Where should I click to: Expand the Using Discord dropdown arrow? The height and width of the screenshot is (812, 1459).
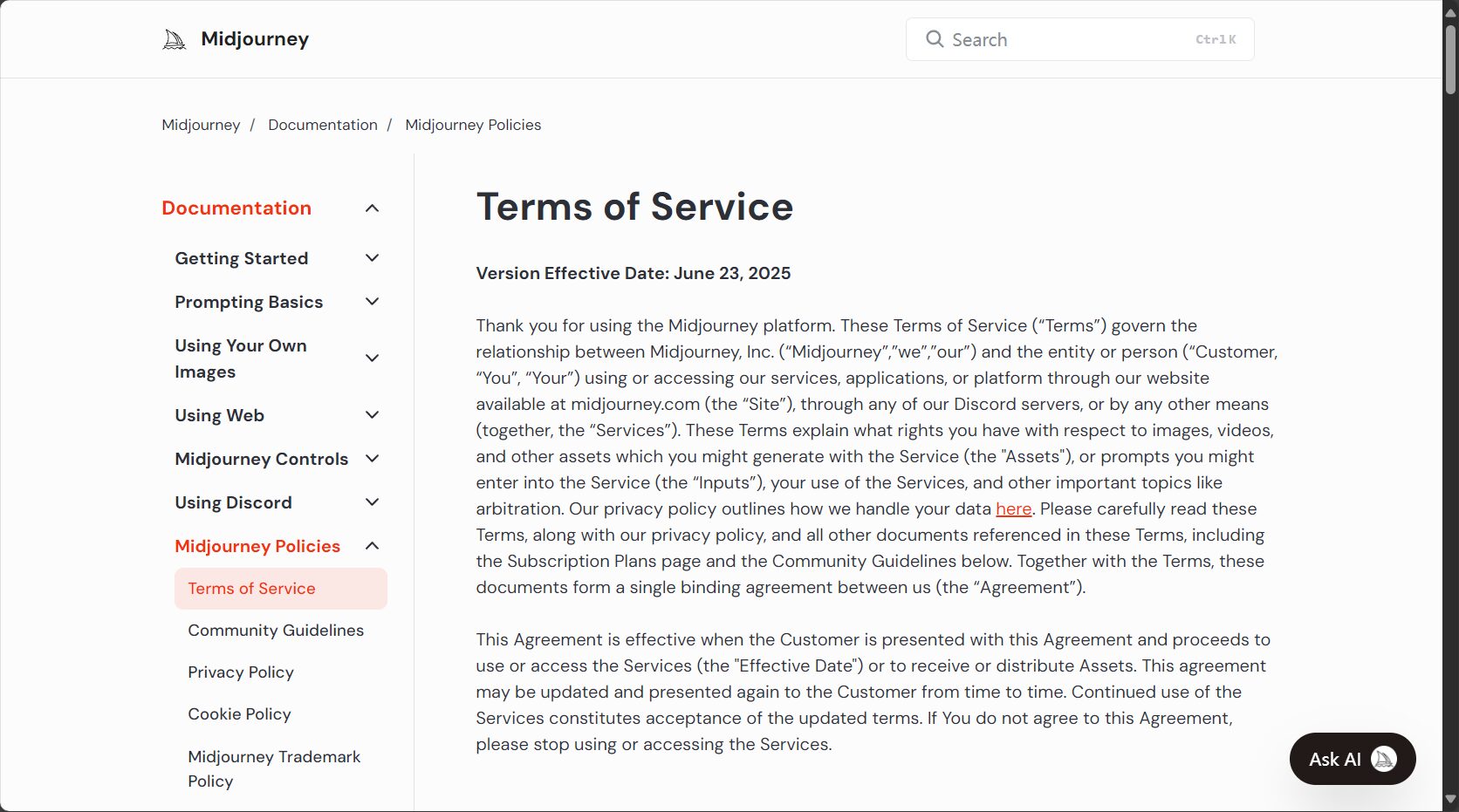pyautogui.click(x=372, y=502)
